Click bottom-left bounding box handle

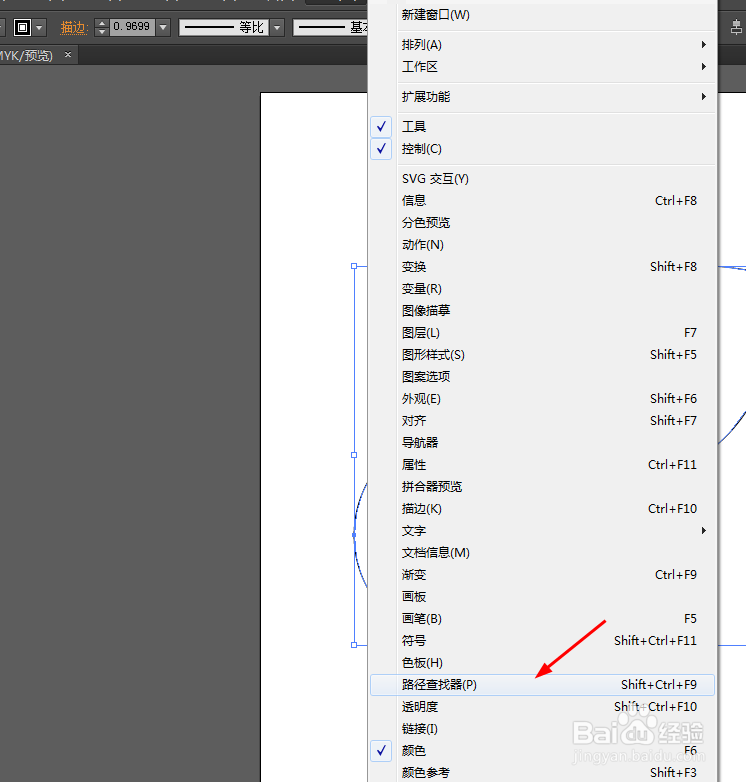[354, 645]
